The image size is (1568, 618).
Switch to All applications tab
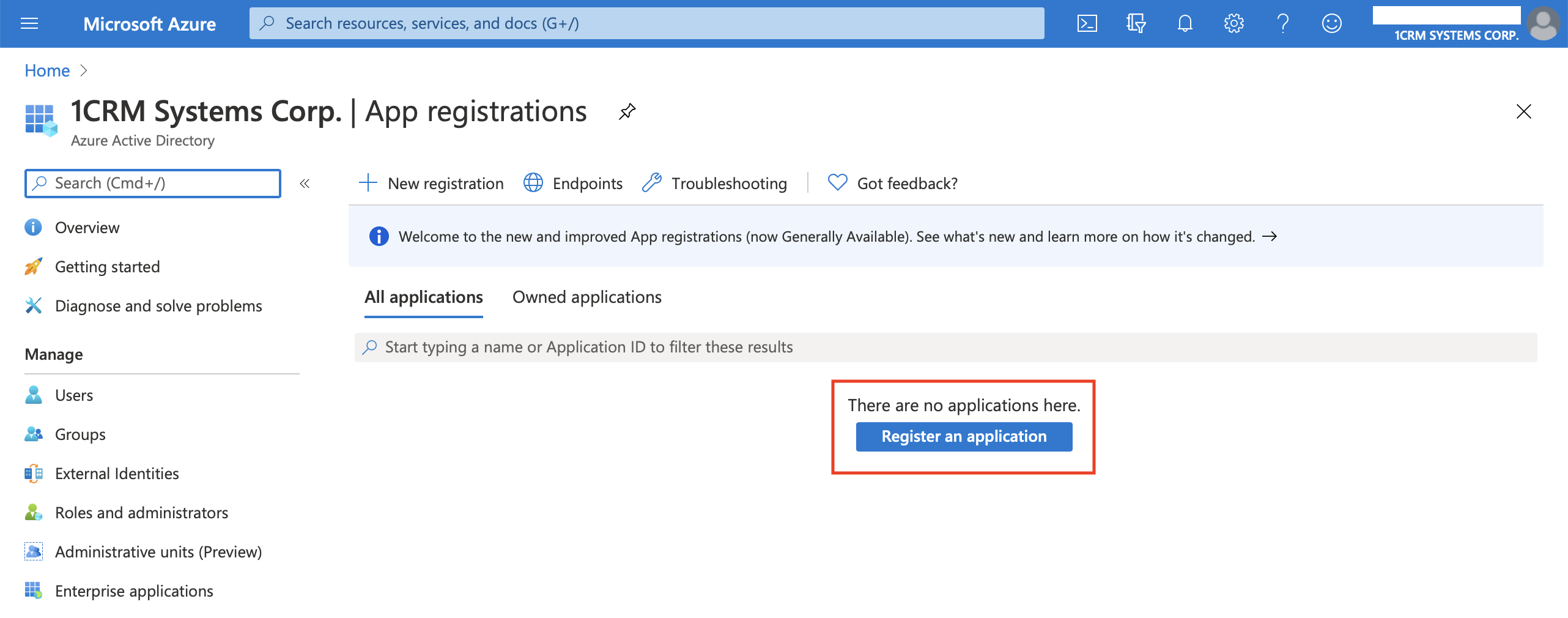click(x=424, y=297)
